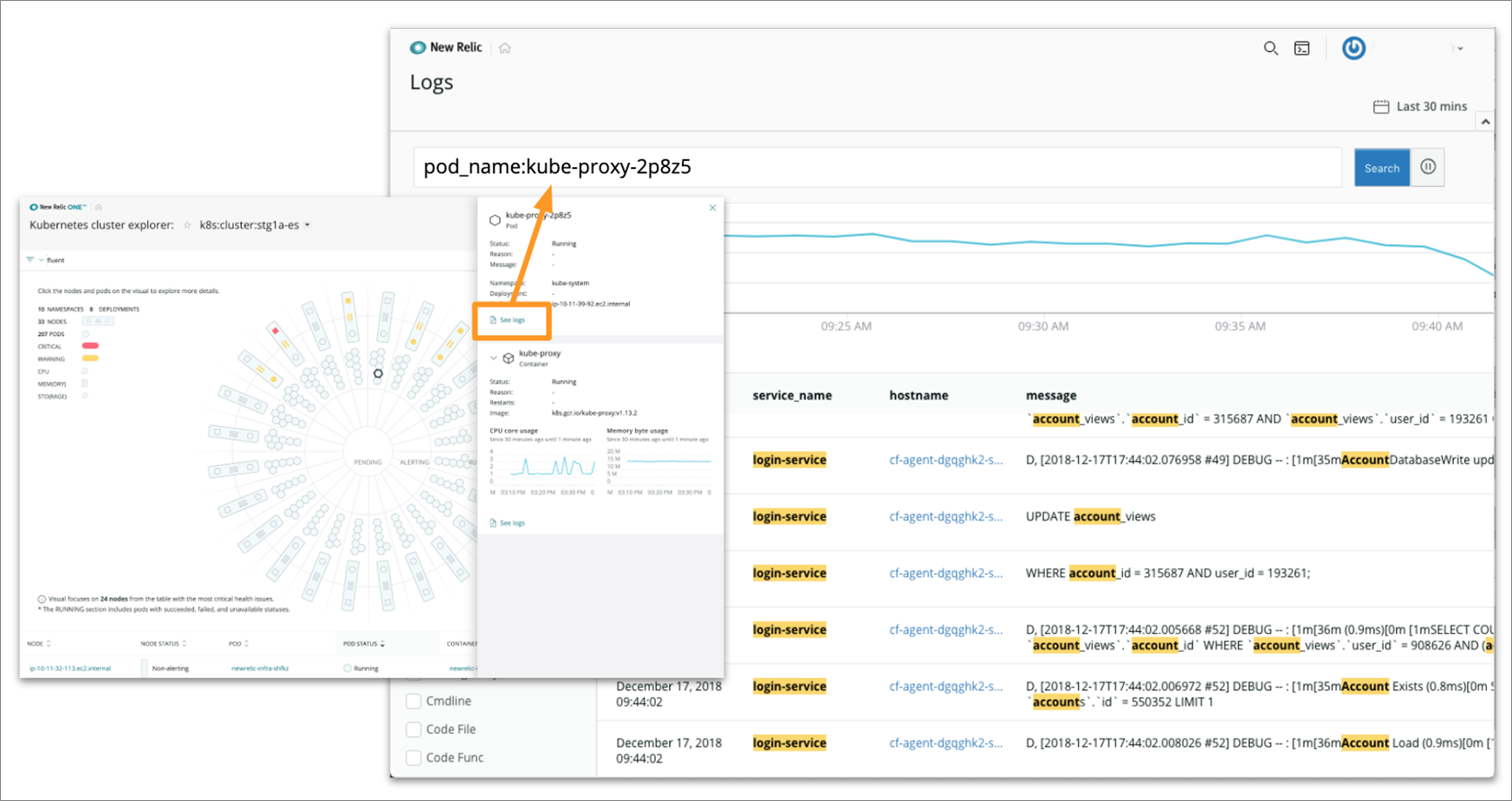This screenshot has height=801, width=1512.
Task: Click the yellow WARNING legend swatch
Action: click(90, 359)
